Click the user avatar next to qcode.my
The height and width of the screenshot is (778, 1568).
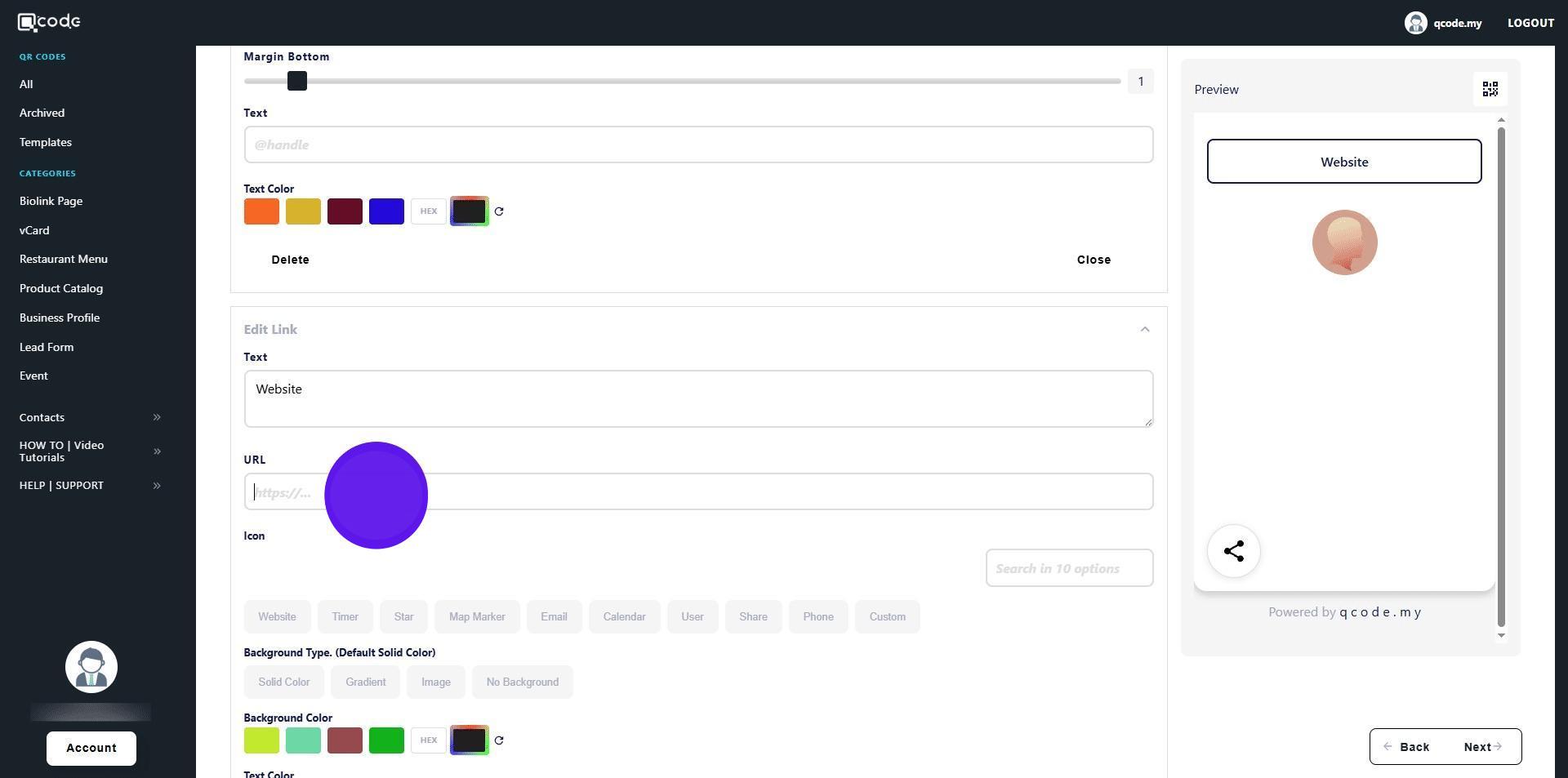(x=1415, y=23)
